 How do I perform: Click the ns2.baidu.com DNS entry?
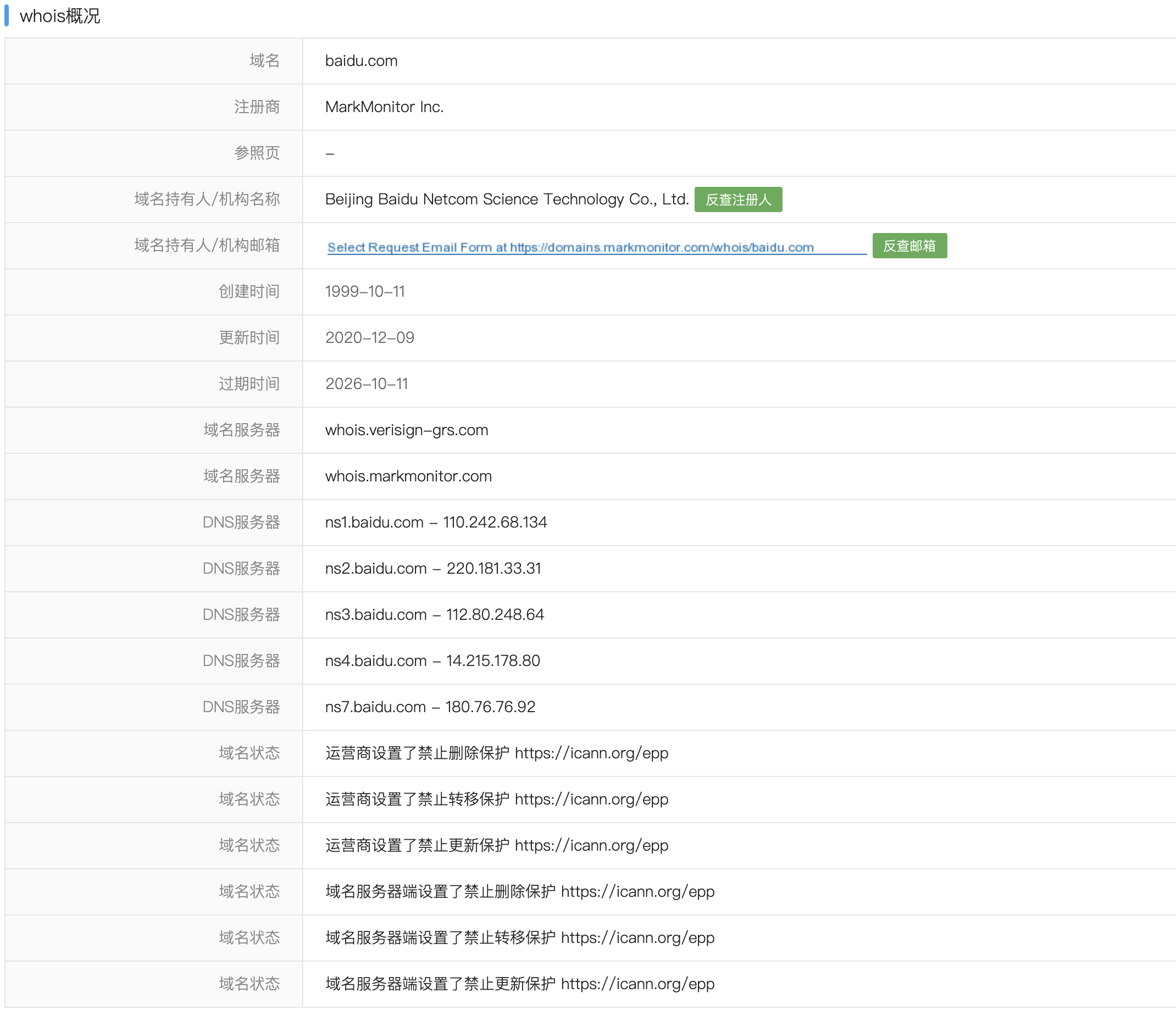click(433, 569)
